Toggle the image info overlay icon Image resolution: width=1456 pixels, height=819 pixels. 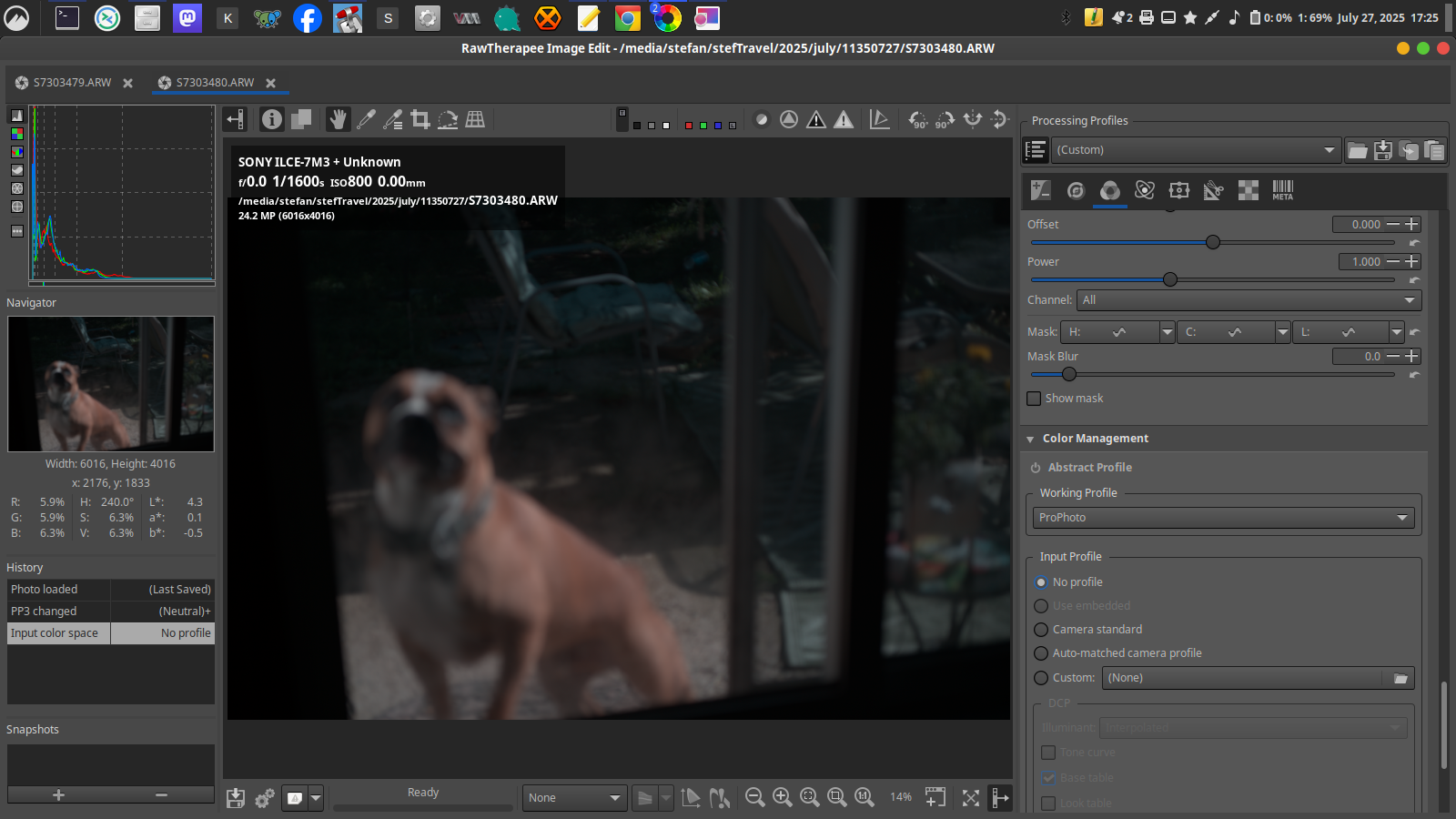[271, 119]
